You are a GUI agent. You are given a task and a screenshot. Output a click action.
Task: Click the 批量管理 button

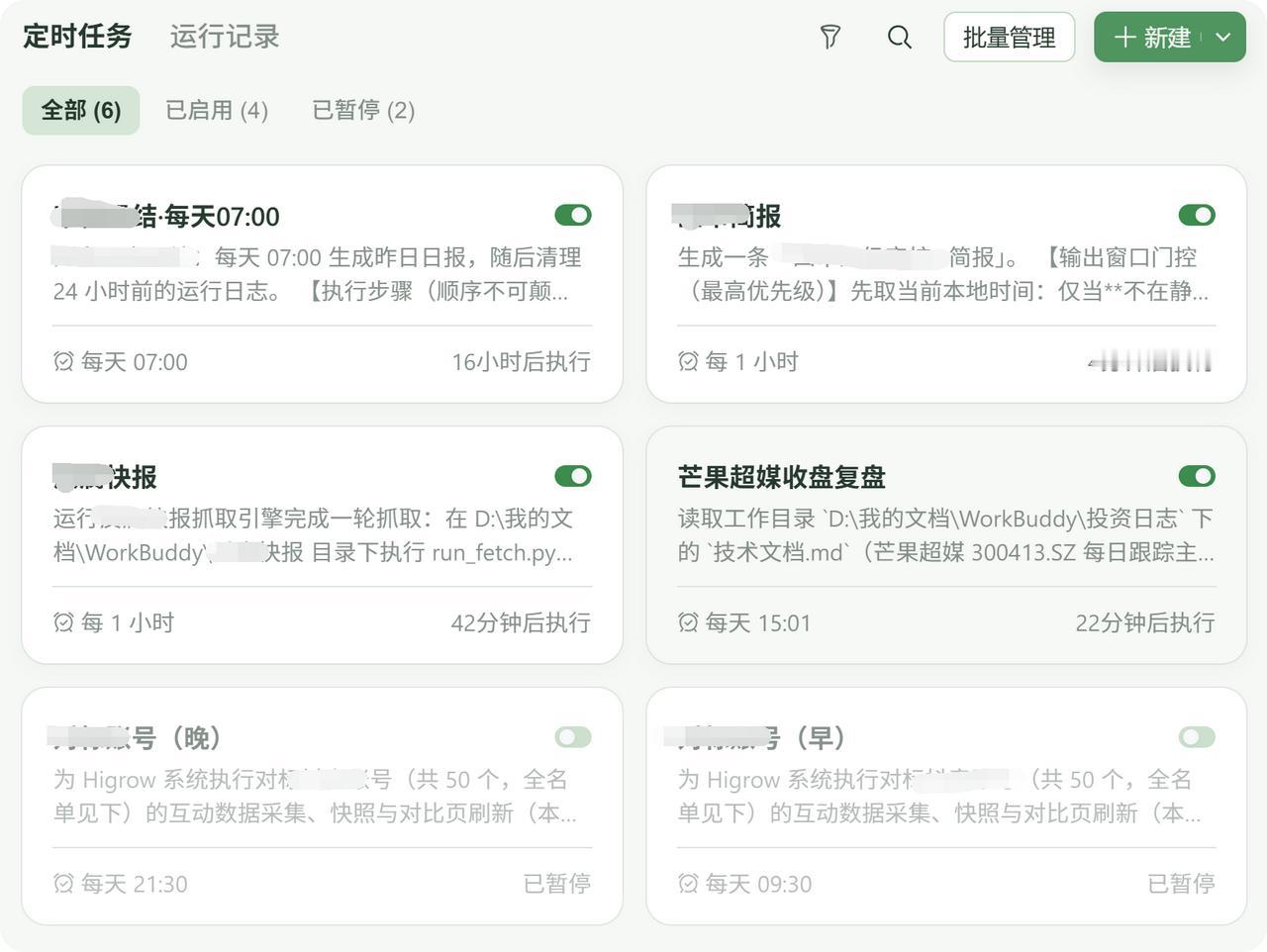(1009, 38)
